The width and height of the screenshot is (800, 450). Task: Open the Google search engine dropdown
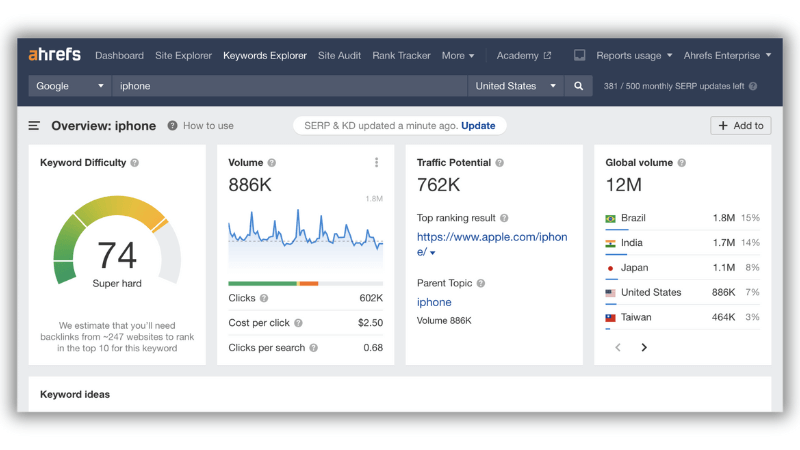69,86
